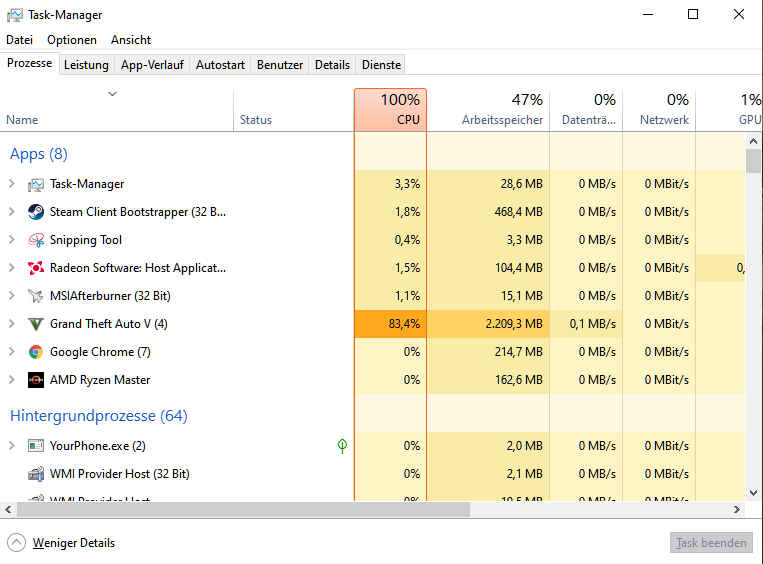Viewport: 763px width, 564px height.
Task: Expand the MSIAfterburner row
Action: pos(12,296)
